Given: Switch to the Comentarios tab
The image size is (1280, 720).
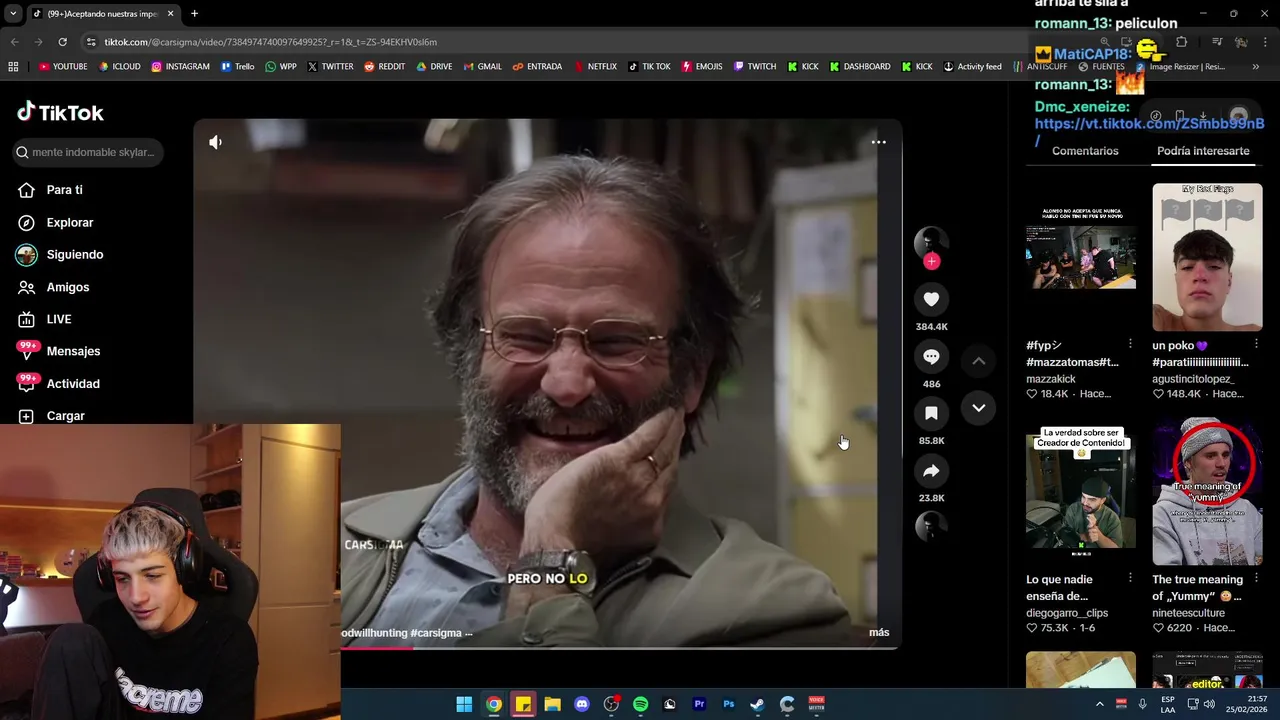Looking at the screenshot, I should click(1085, 151).
